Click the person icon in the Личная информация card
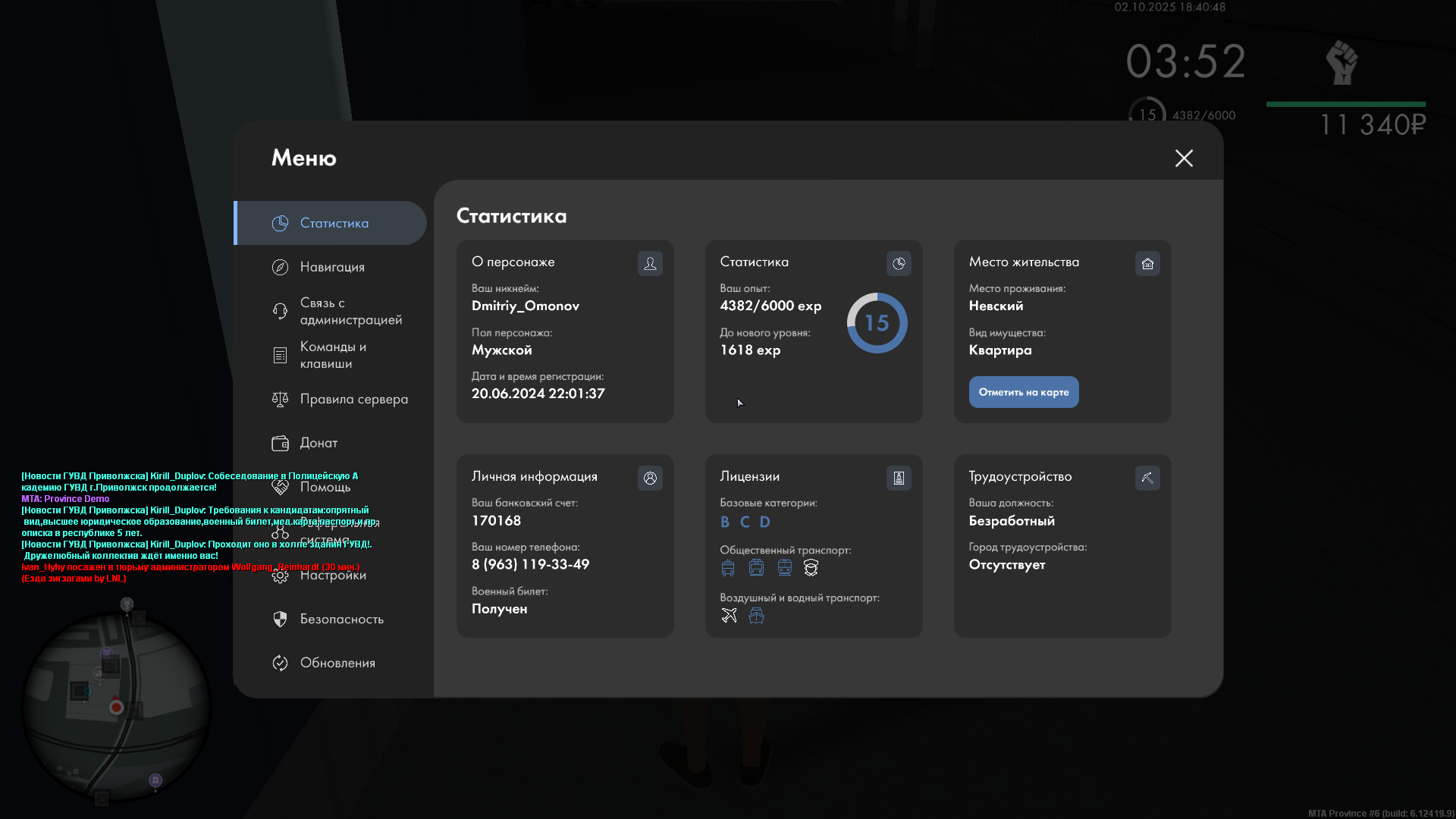Image resolution: width=1456 pixels, height=819 pixels. (650, 478)
